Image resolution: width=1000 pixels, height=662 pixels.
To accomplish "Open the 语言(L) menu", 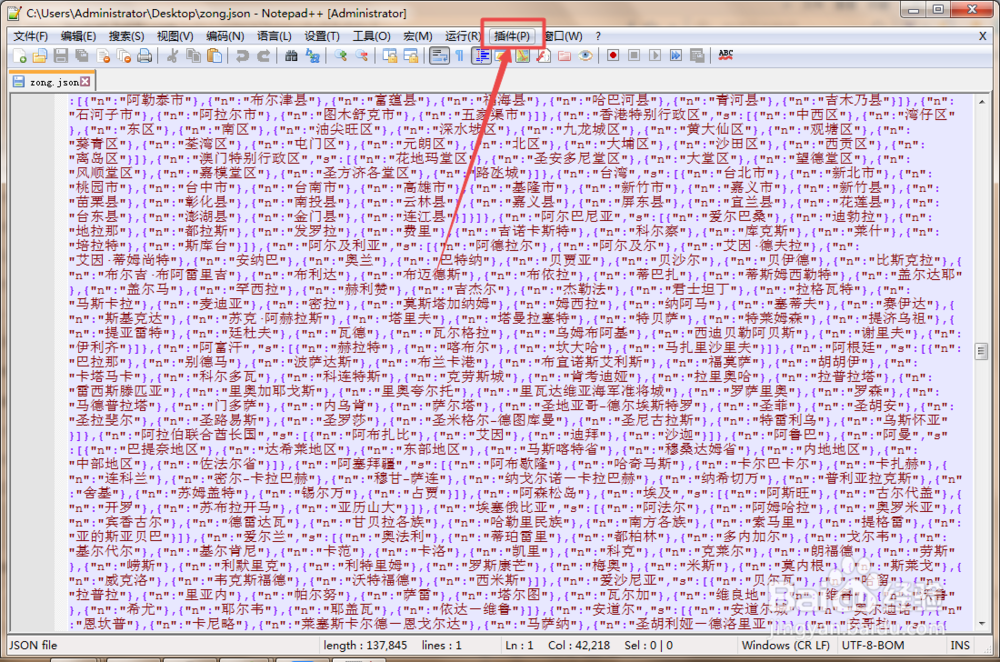I will [274, 36].
